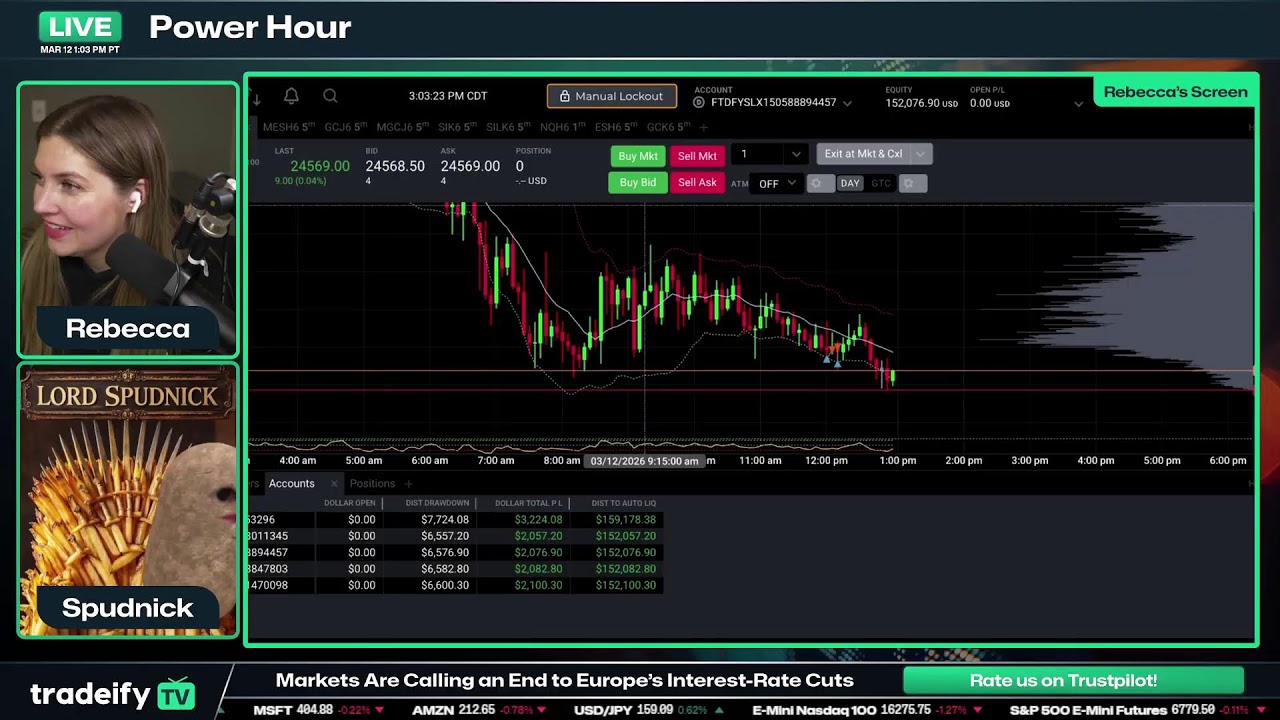Select DAY time-in-force toggle
Image resolution: width=1280 pixels, height=720 pixels.
[850, 183]
